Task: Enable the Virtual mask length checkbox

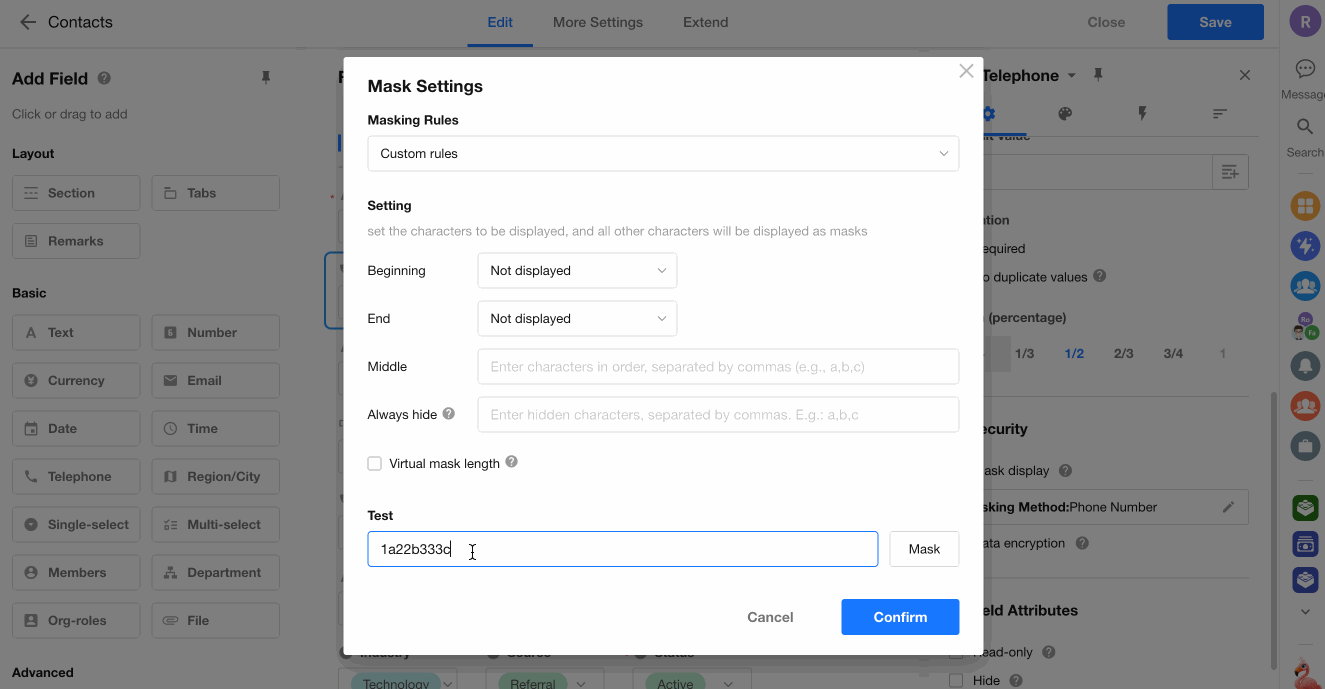Action: point(375,463)
